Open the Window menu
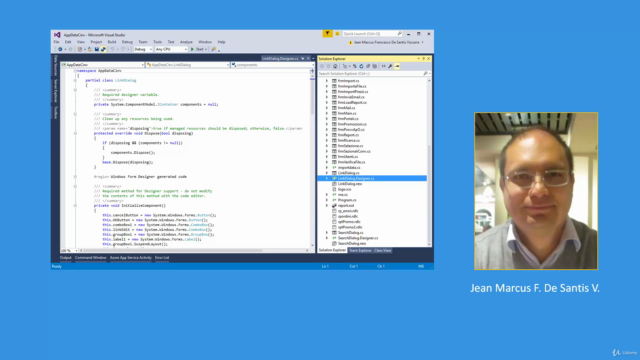Image resolution: width=640 pixels, height=360 pixels. (x=205, y=42)
